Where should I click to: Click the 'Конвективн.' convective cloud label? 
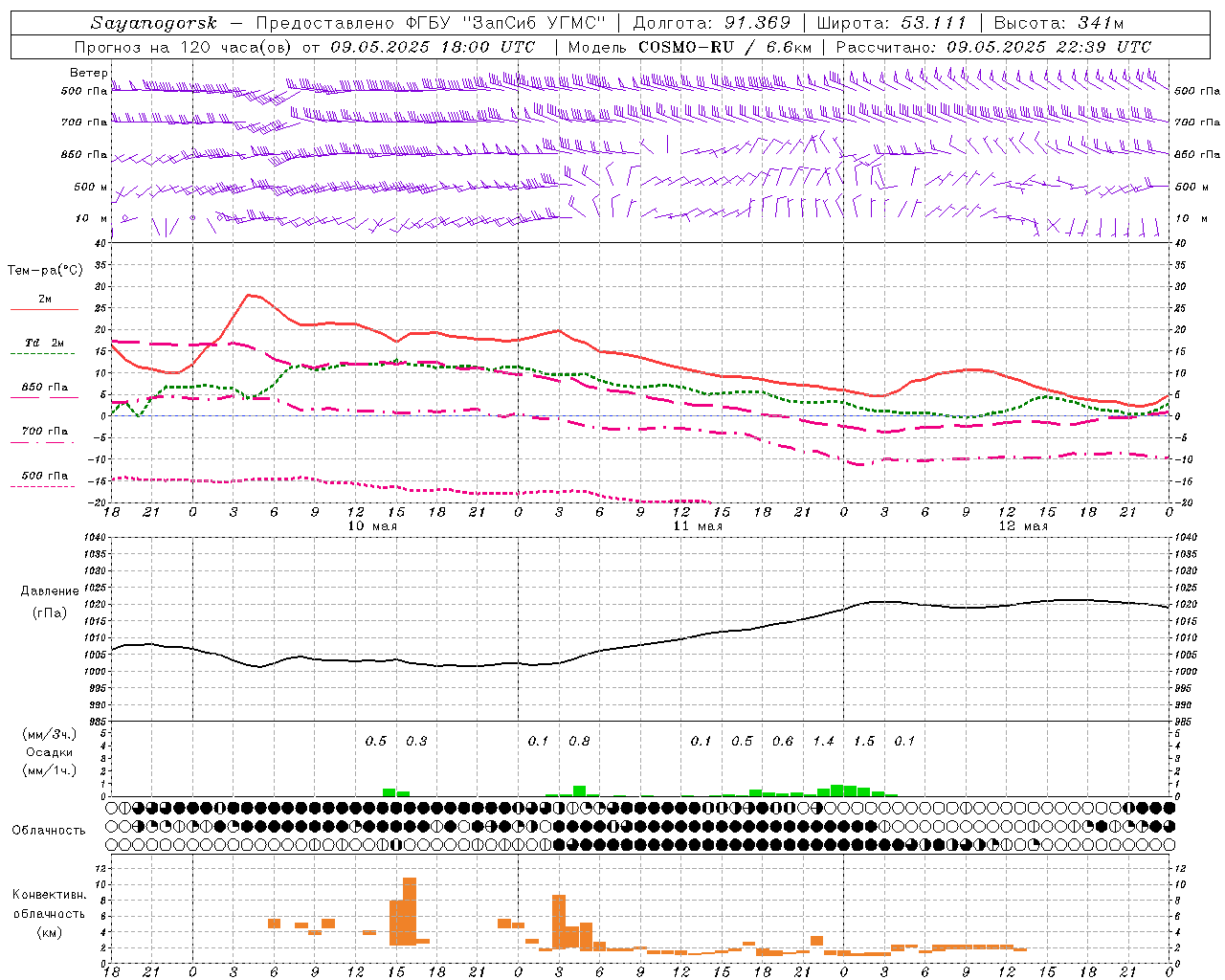(50, 895)
